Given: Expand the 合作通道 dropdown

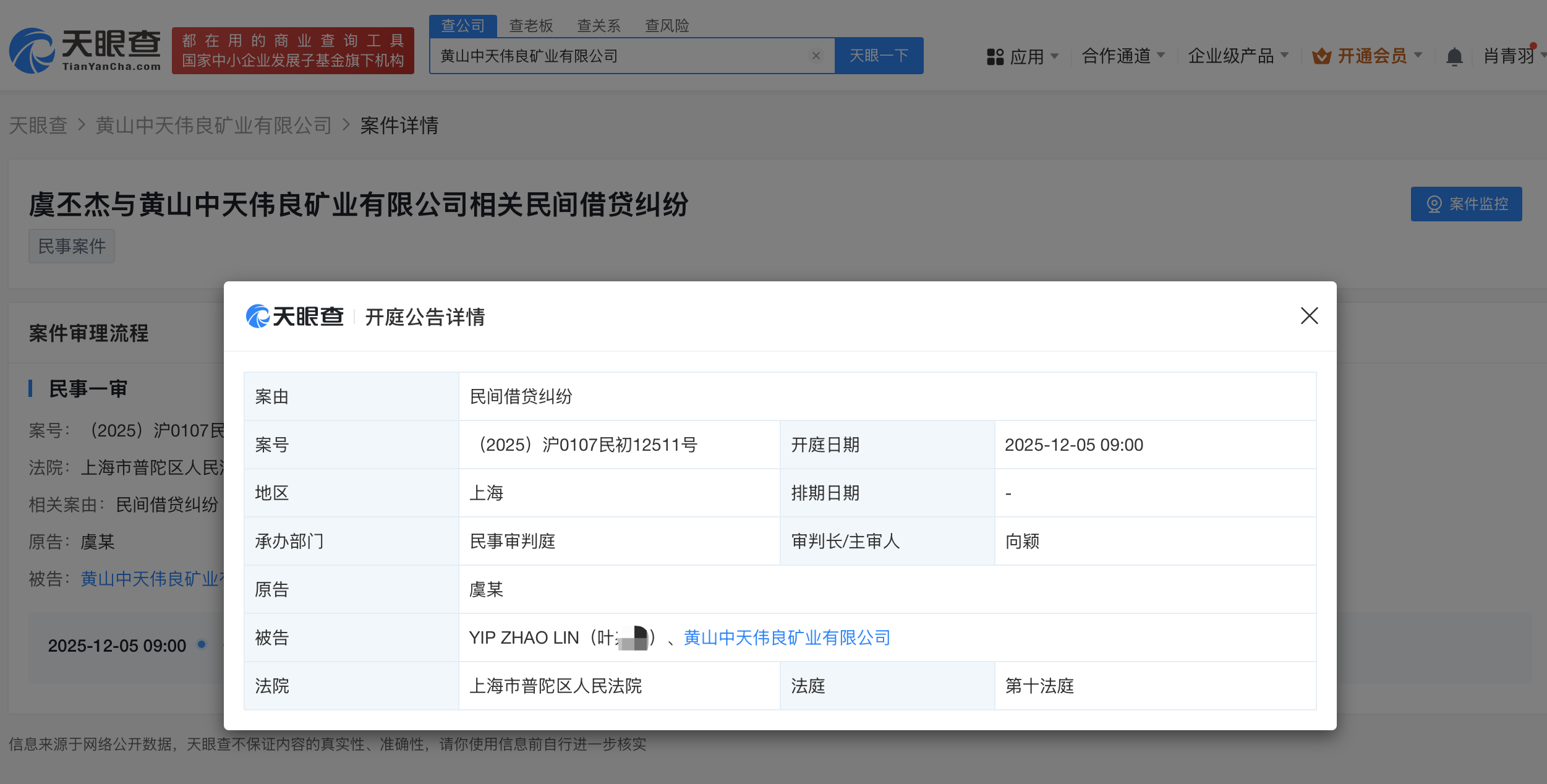Looking at the screenshot, I should (x=1161, y=56).
